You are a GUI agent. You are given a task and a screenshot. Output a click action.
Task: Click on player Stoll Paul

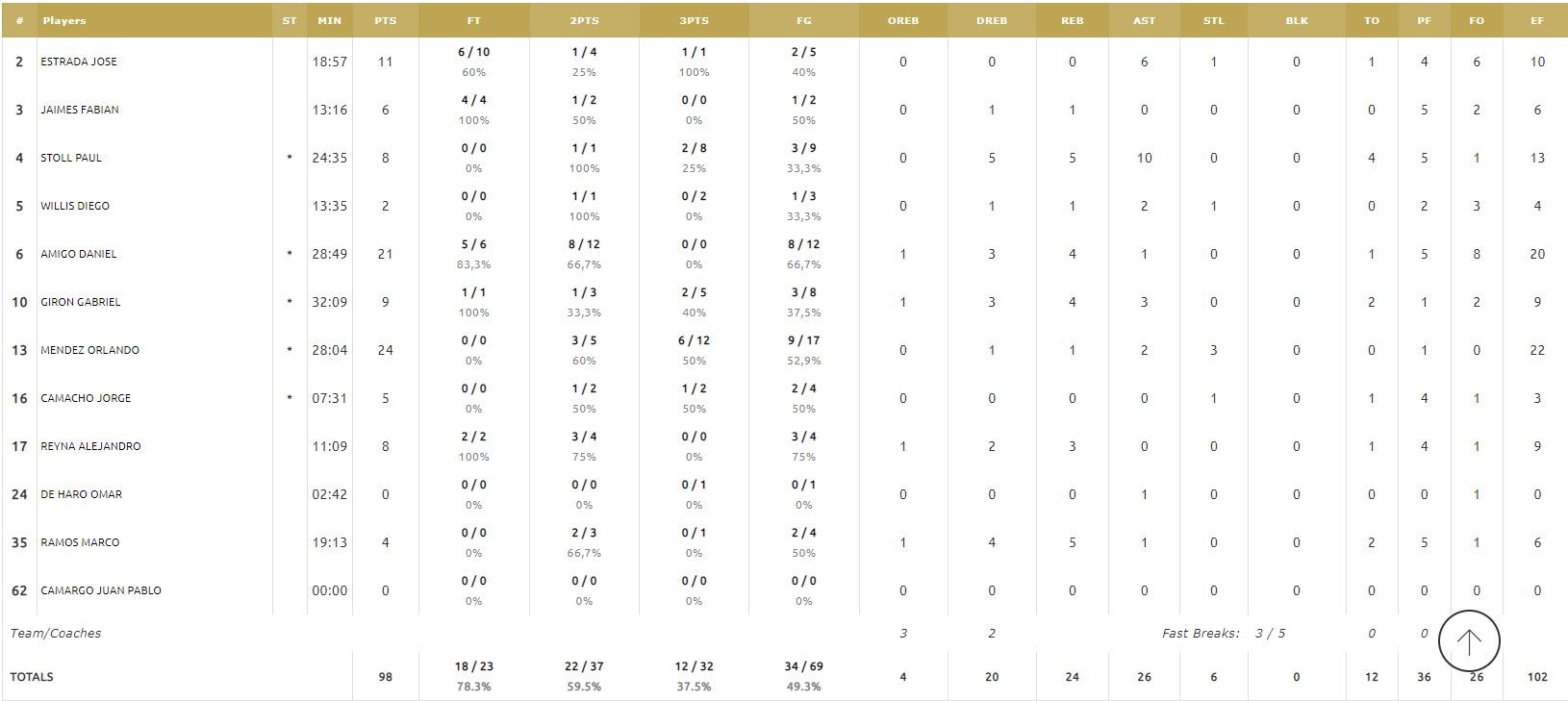coord(71,158)
